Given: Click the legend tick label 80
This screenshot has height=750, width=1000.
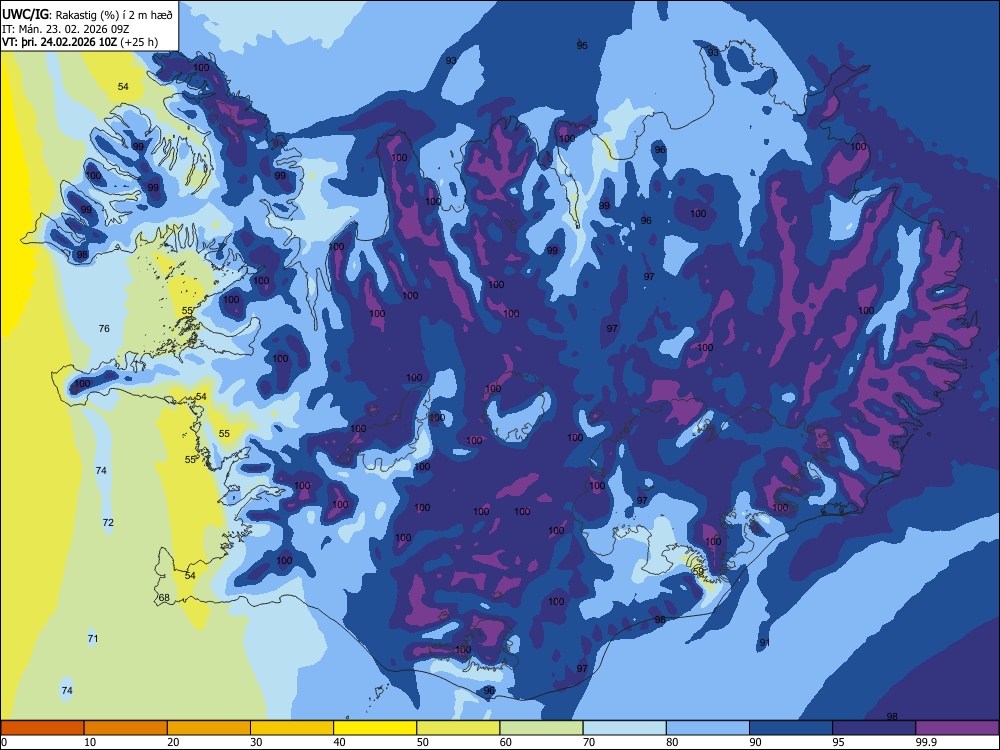Looking at the screenshot, I should [x=672, y=742].
